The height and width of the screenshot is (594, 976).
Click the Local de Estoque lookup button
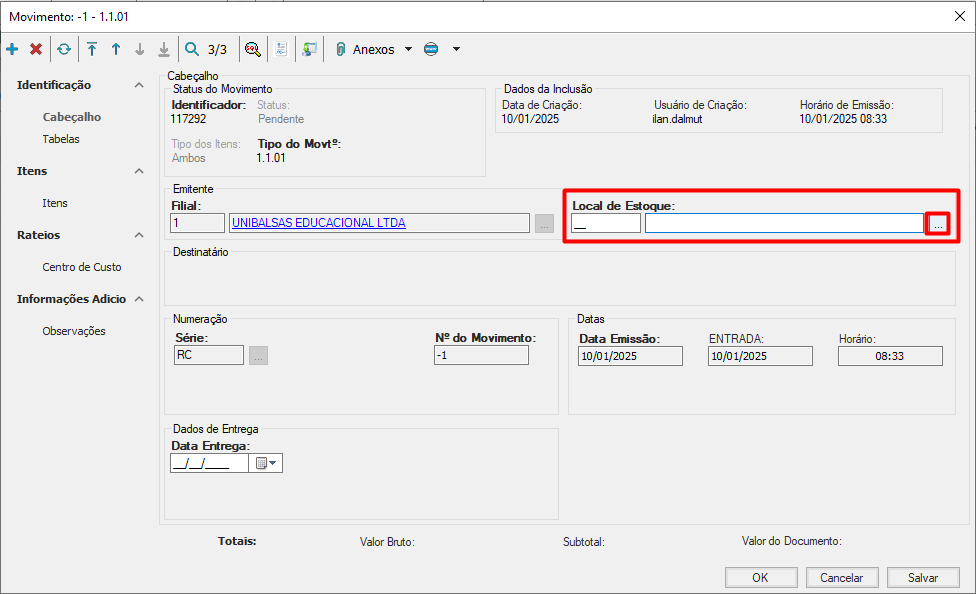937,224
